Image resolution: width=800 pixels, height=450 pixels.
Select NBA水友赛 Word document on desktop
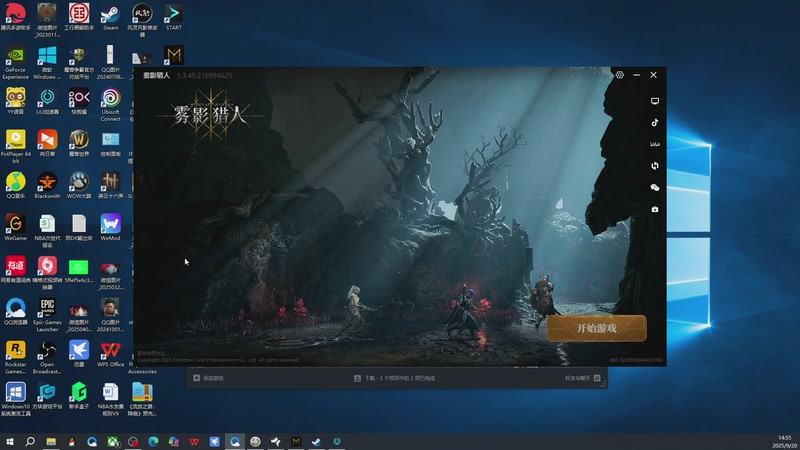[x=111, y=399]
